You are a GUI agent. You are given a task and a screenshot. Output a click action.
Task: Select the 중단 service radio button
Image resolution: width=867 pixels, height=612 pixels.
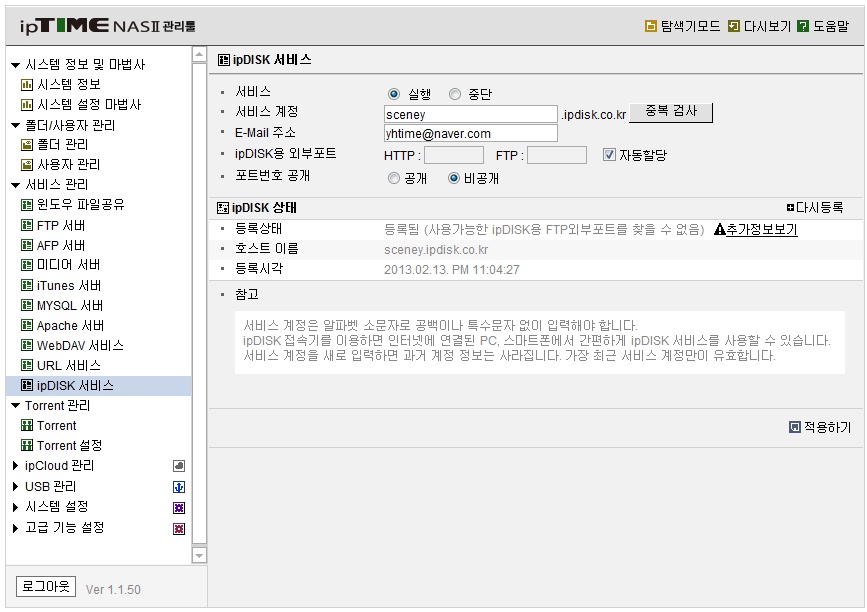[x=455, y=94]
